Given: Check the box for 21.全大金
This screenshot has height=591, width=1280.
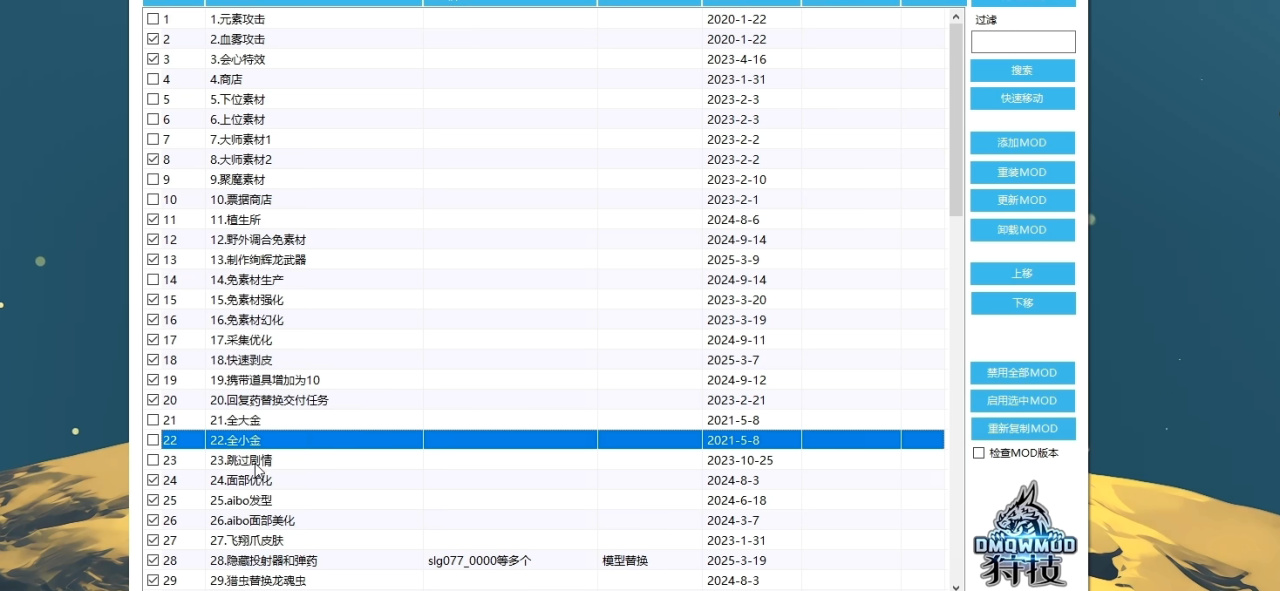Looking at the screenshot, I should (153, 420).
